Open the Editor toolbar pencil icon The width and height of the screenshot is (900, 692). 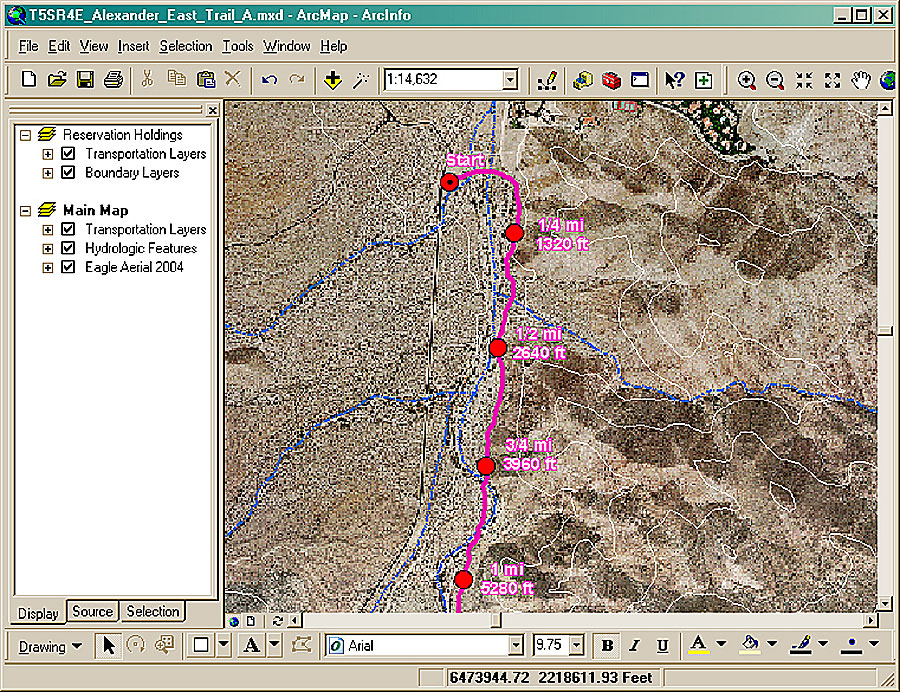pyautogui.click(x=547, y=80)
